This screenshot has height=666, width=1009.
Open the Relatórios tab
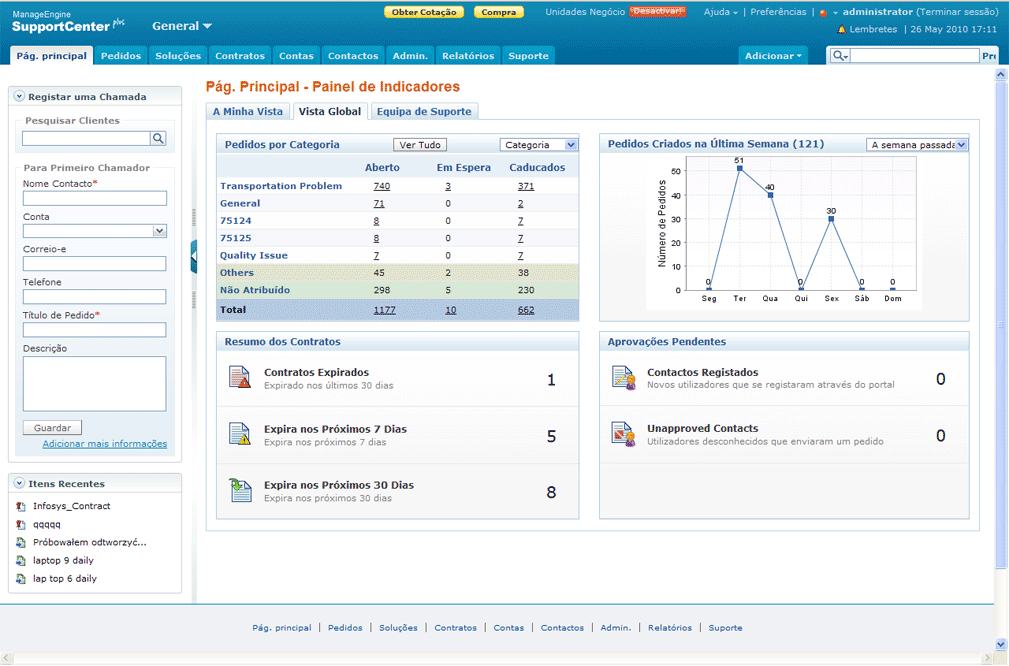(468, 56)
